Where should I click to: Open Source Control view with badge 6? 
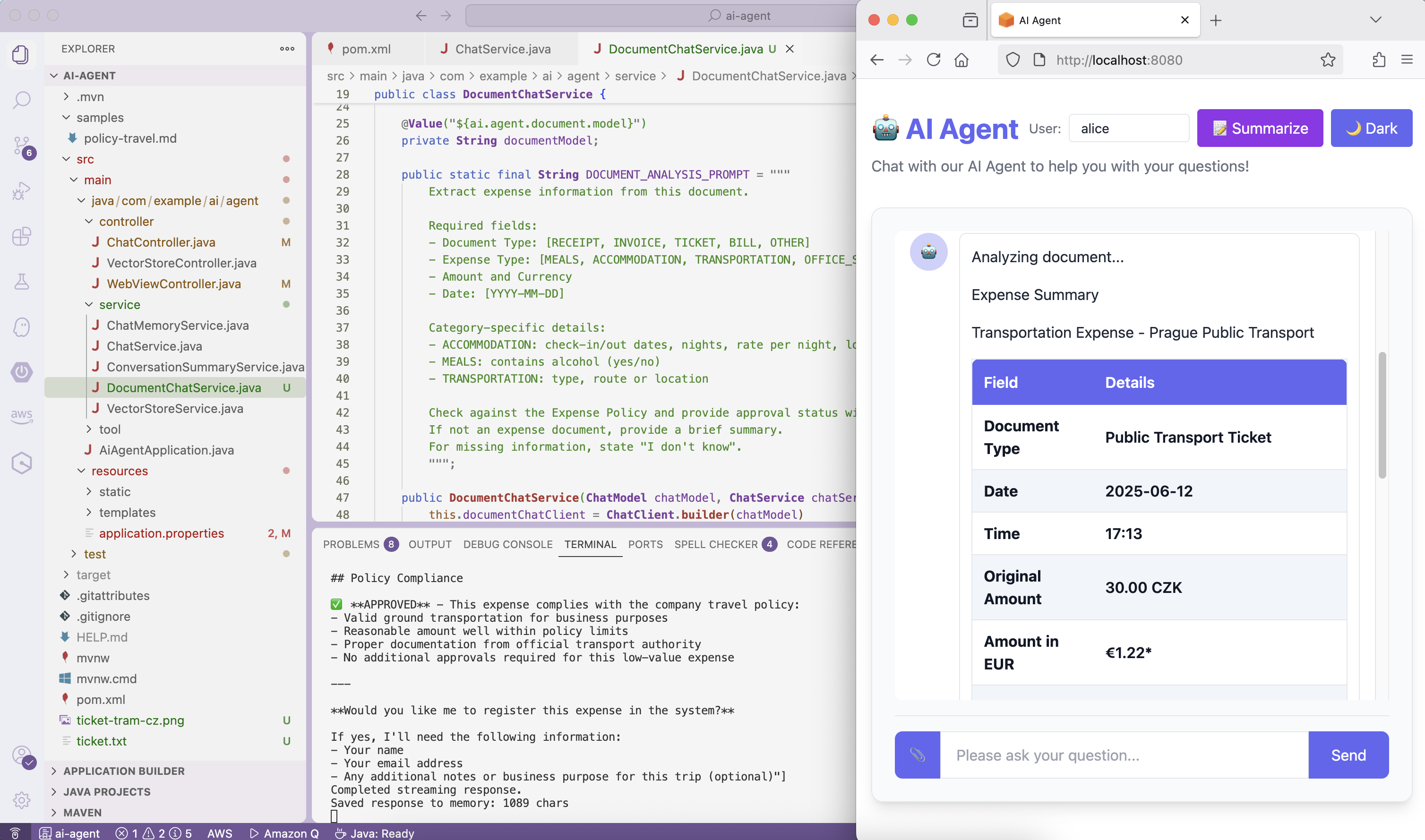pyautogui.click(x=22, y=146)
